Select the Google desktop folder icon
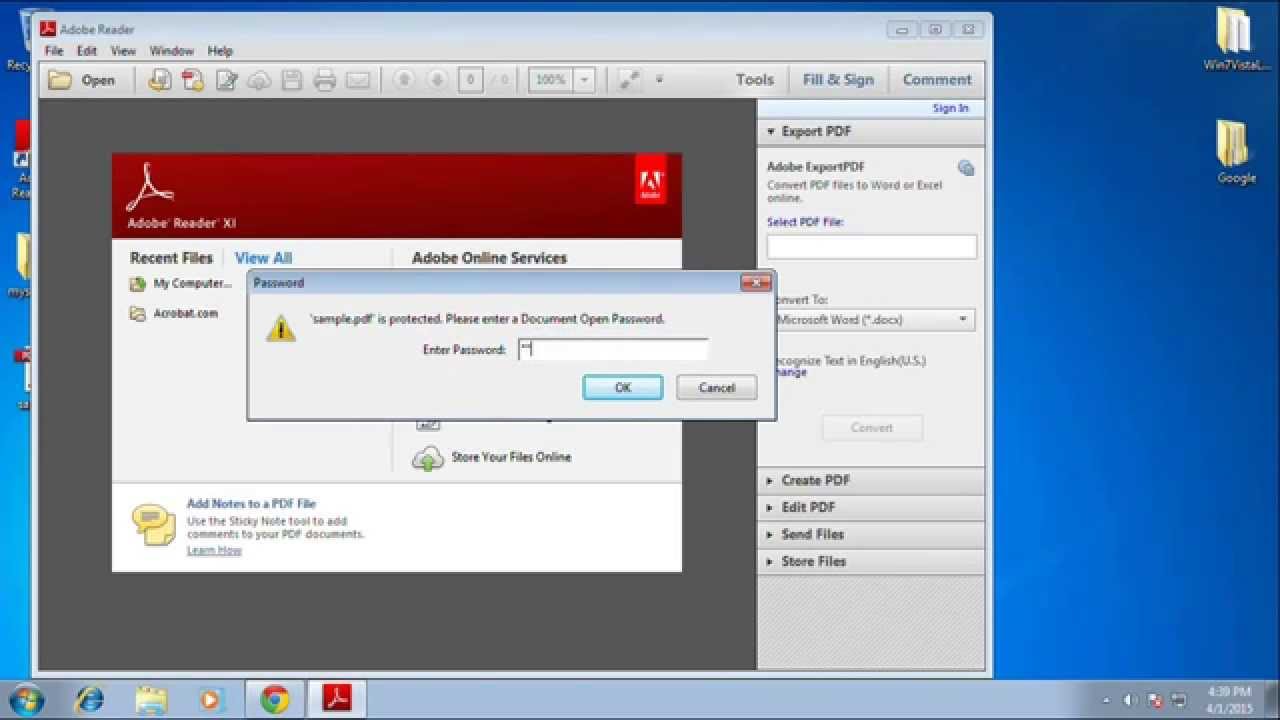 click(1236, 154)
